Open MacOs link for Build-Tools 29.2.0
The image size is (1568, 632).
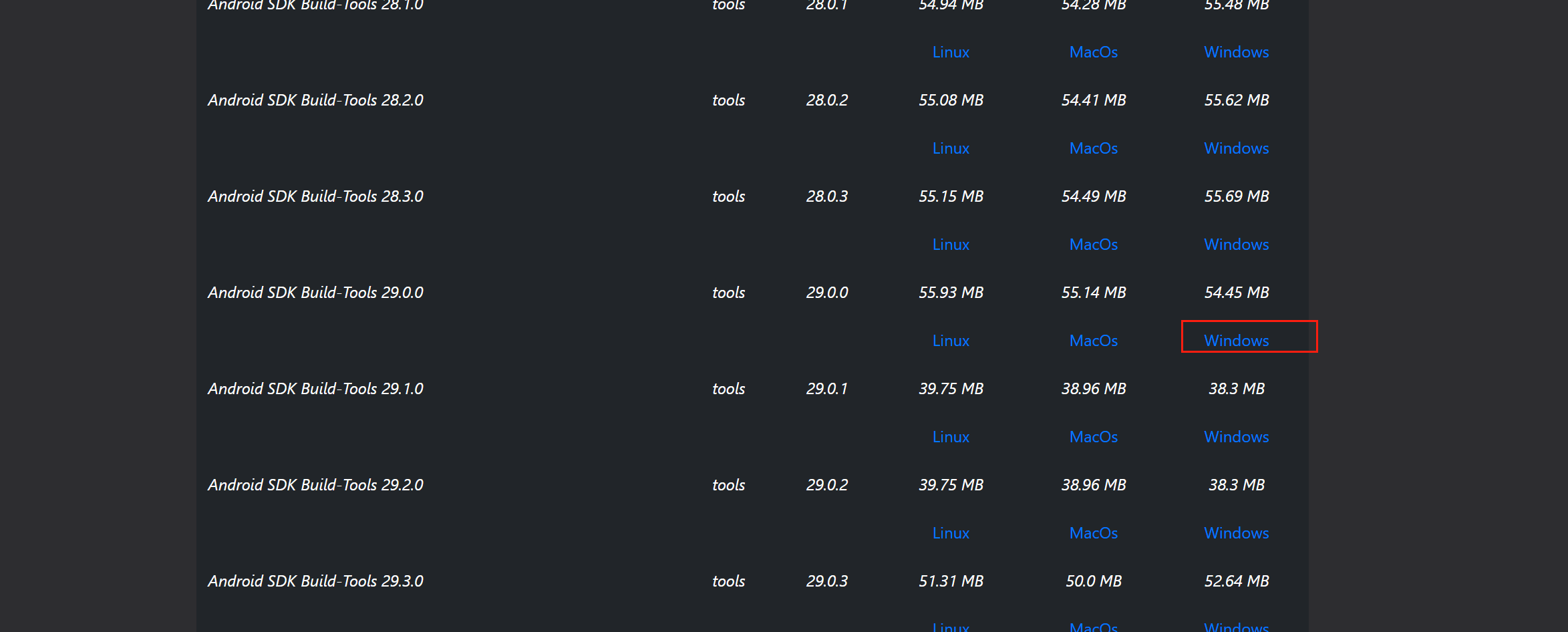click(x=1093, y=533)
